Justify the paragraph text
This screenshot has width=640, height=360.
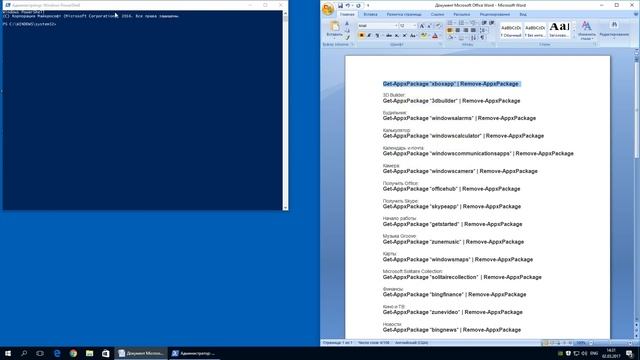473,30
